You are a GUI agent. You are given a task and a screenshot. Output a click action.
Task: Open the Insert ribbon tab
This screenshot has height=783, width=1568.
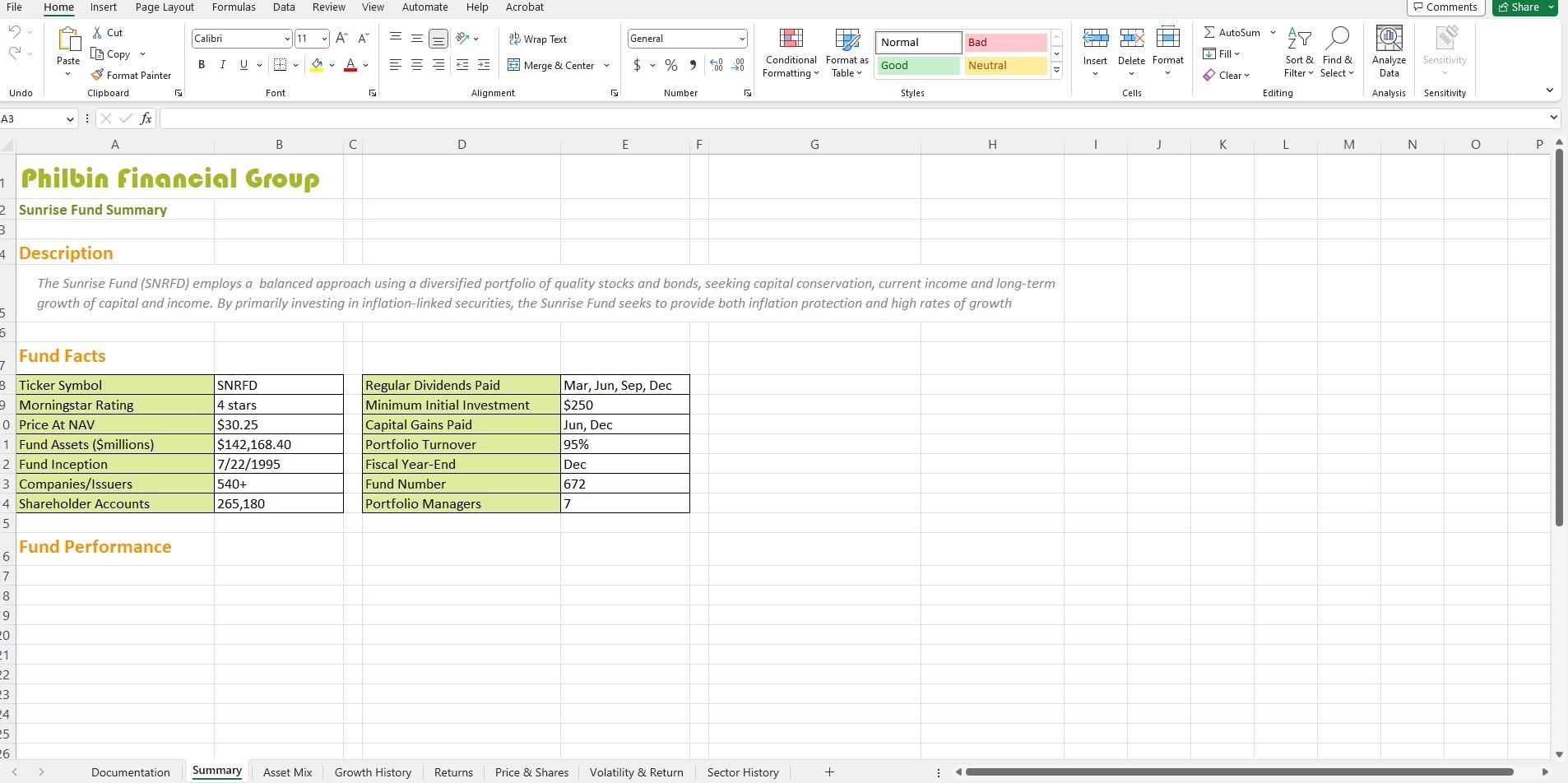click(x=103, y=7)
